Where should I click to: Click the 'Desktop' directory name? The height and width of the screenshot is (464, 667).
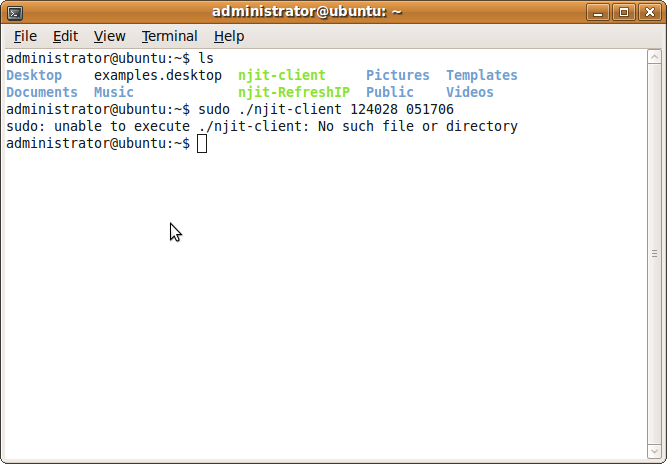coord(34,75)
